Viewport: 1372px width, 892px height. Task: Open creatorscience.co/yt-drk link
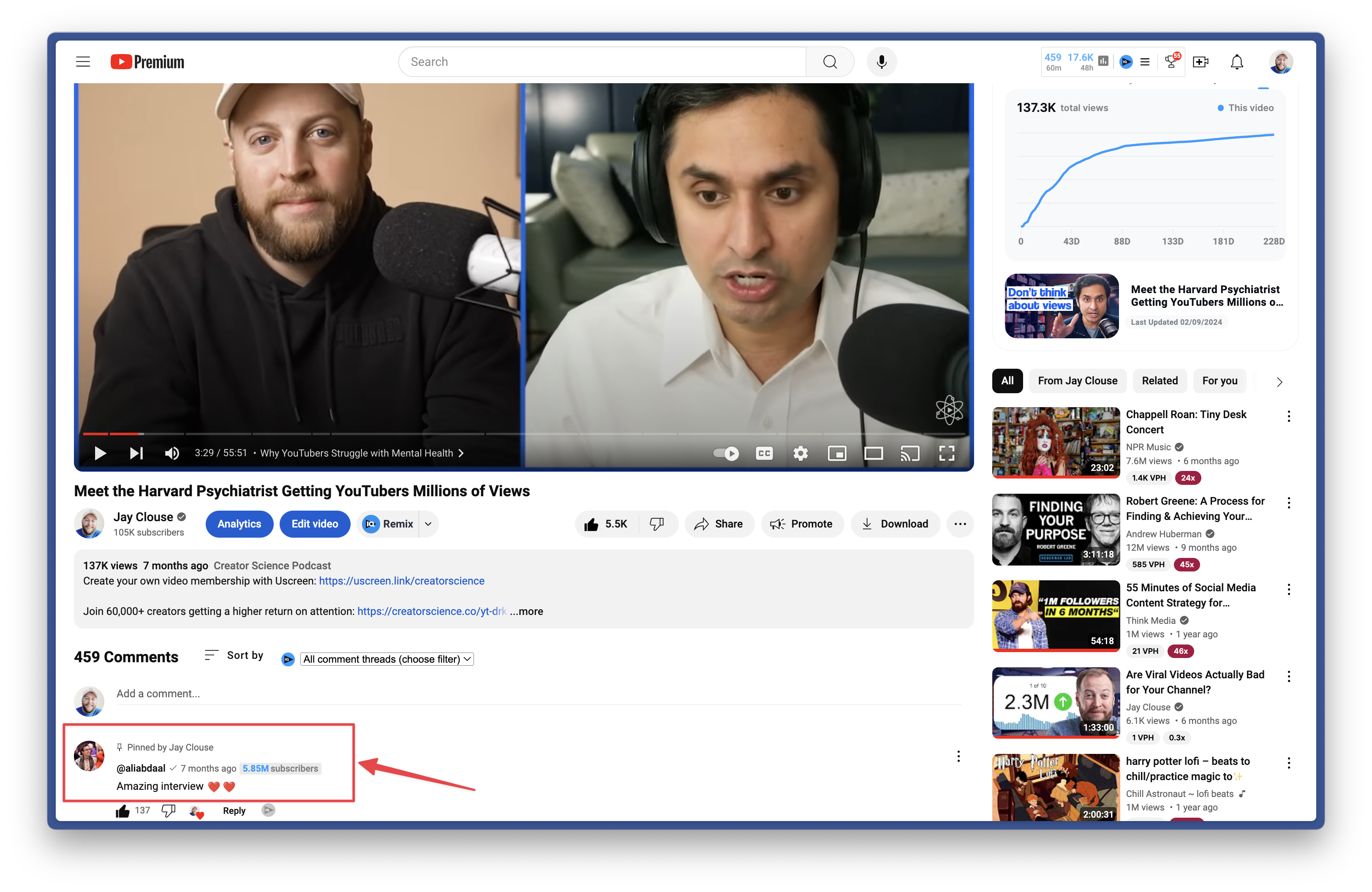(431, 612)
